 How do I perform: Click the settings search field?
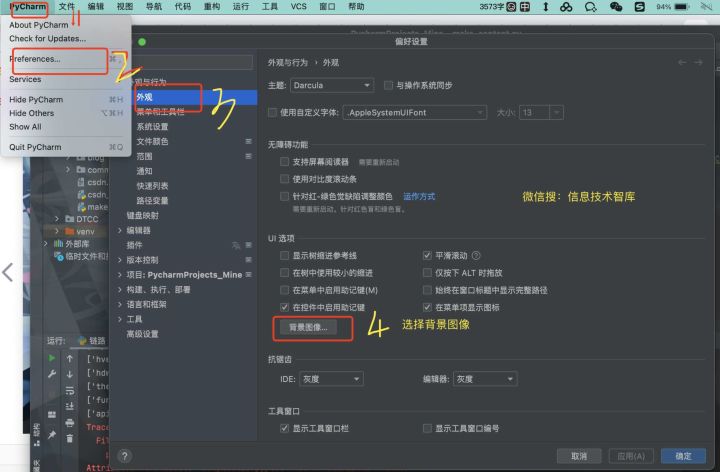(x=190, y=62)
